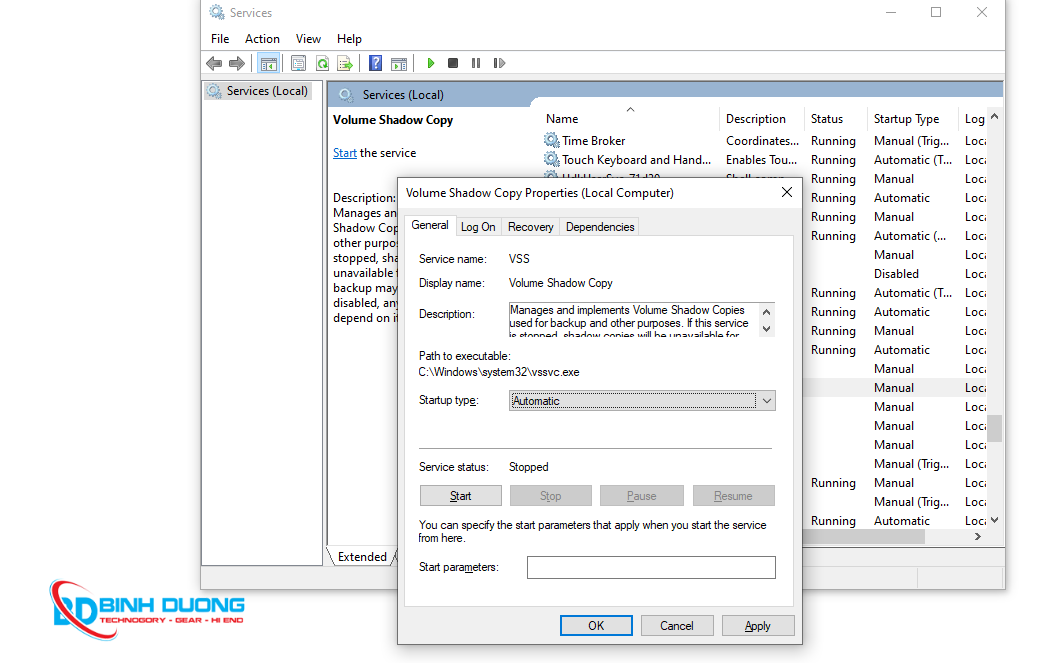Restart the service via the toolbar icon

(499, 63)
